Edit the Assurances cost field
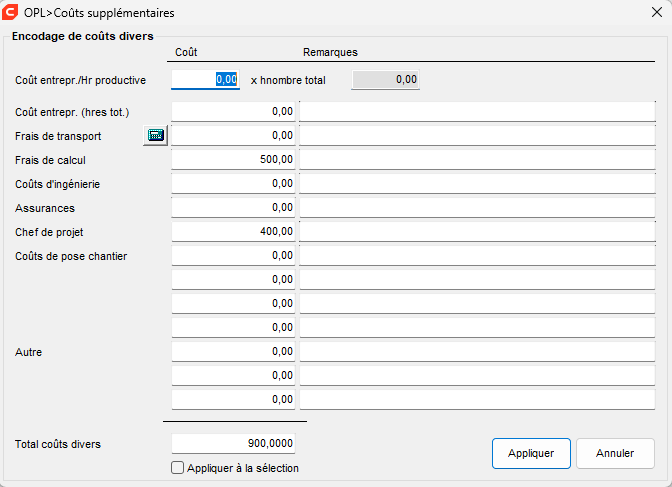This screenshot has width=672, height=487. [x=234, y=207]
